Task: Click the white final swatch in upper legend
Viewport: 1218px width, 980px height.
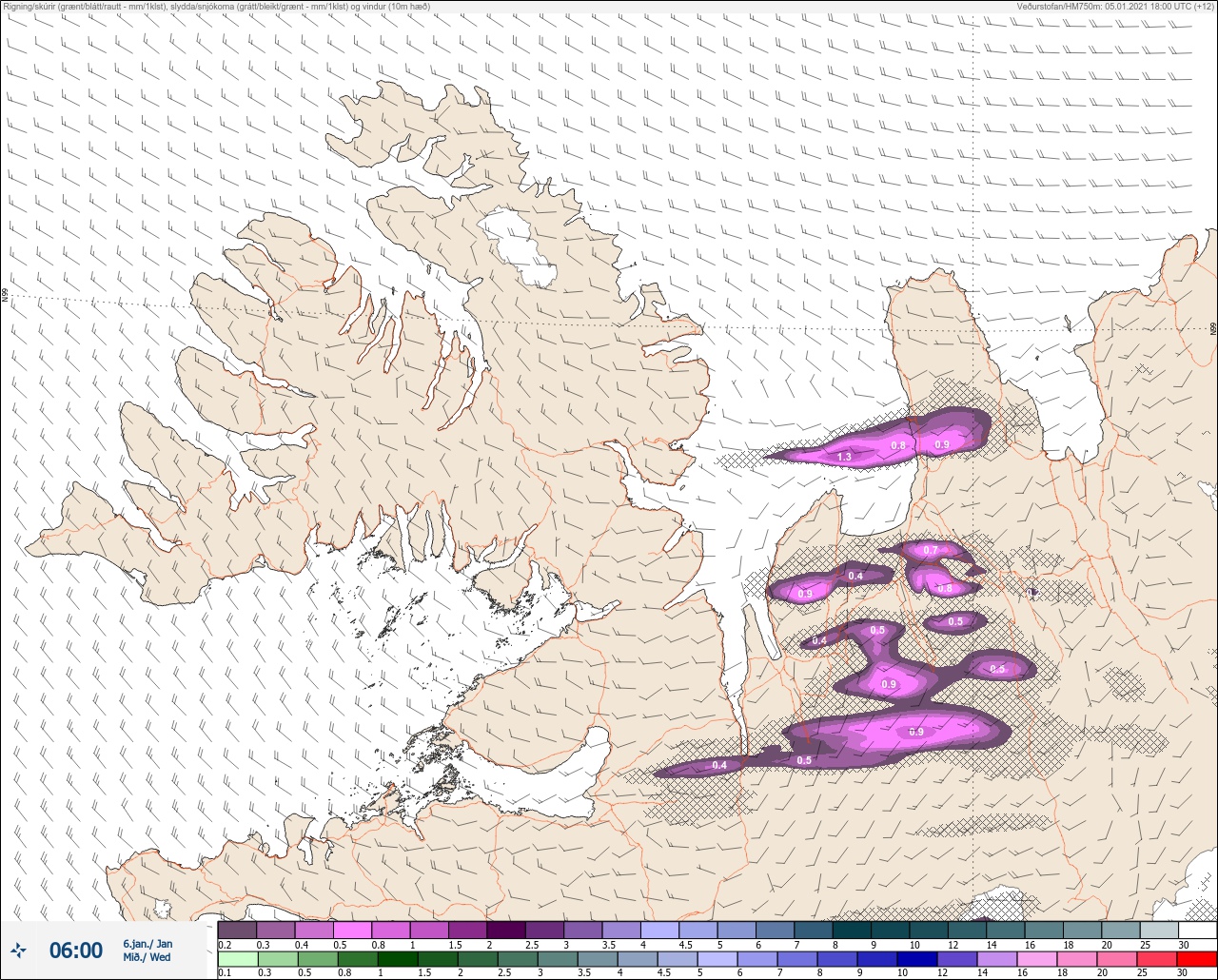Action: point(1197,930)
